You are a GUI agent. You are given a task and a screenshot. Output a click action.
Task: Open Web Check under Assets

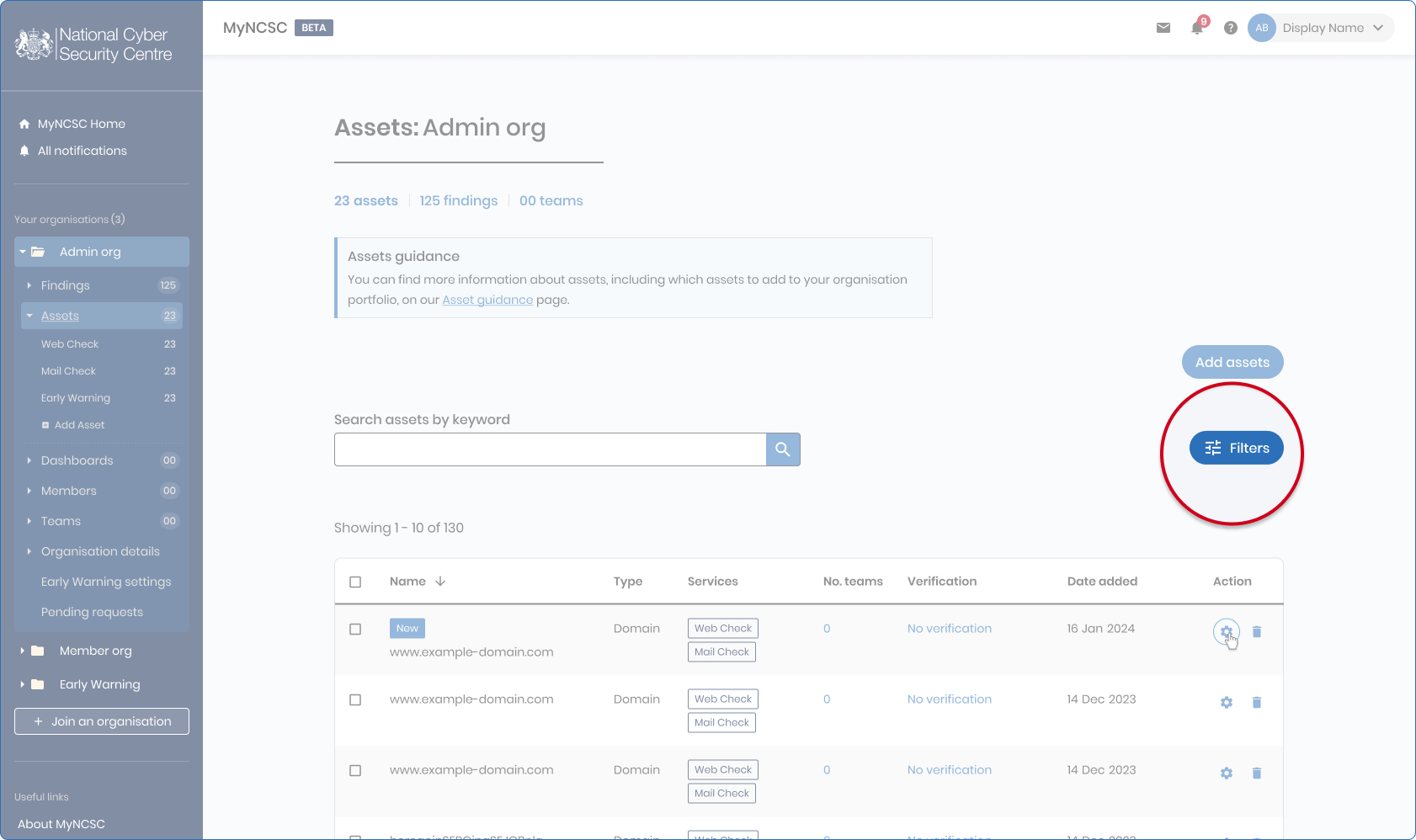click(x=70, y=344)
